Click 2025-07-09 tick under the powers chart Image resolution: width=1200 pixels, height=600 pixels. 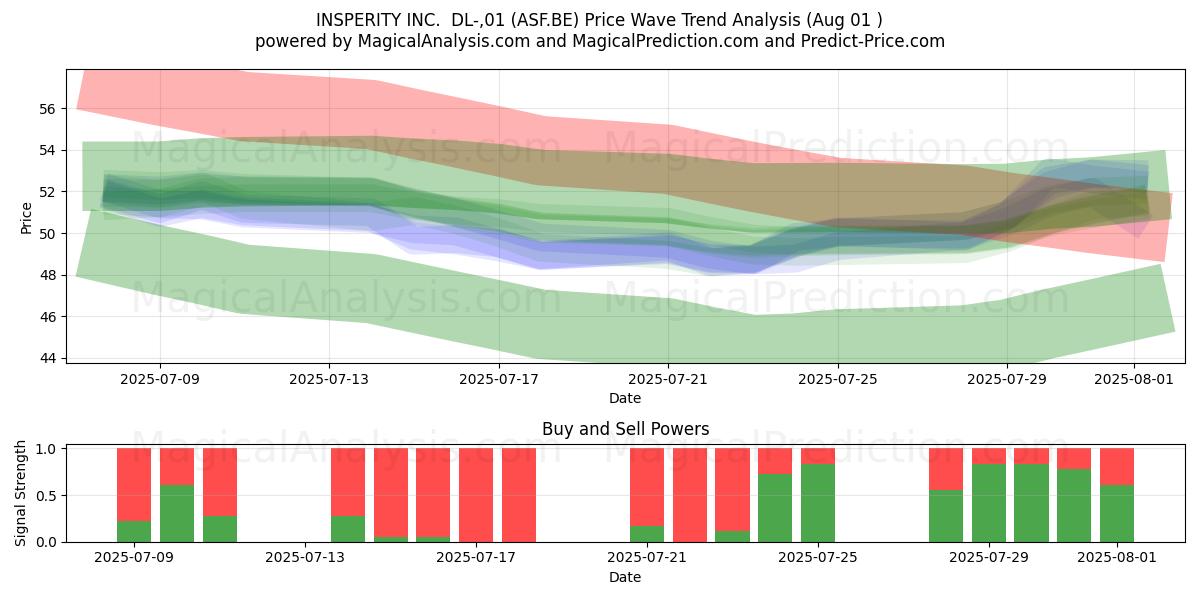[x=134, y=559]
